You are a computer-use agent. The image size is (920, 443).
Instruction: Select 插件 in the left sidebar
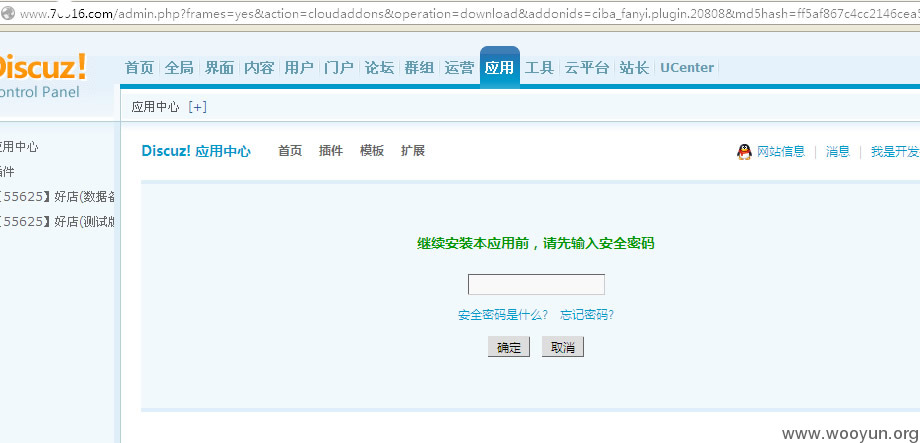point(8,172)
